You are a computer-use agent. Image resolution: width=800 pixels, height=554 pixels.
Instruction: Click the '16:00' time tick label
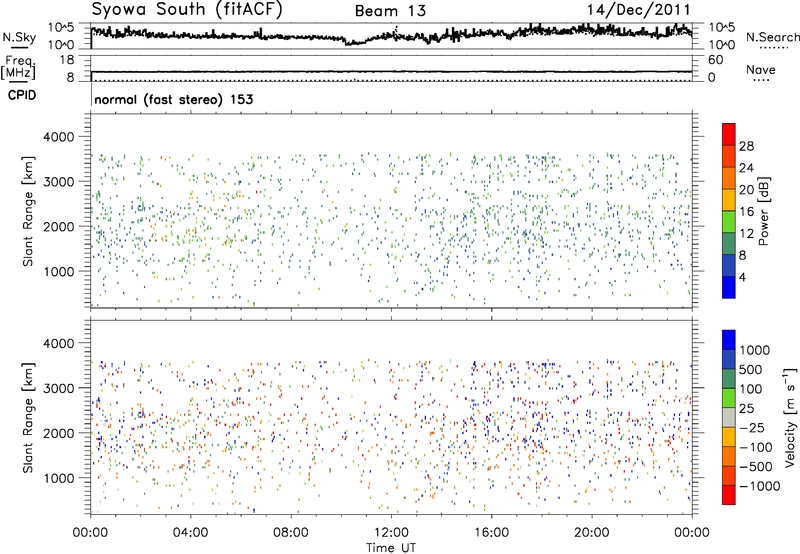pyautogui.click(x=491, y=533)
